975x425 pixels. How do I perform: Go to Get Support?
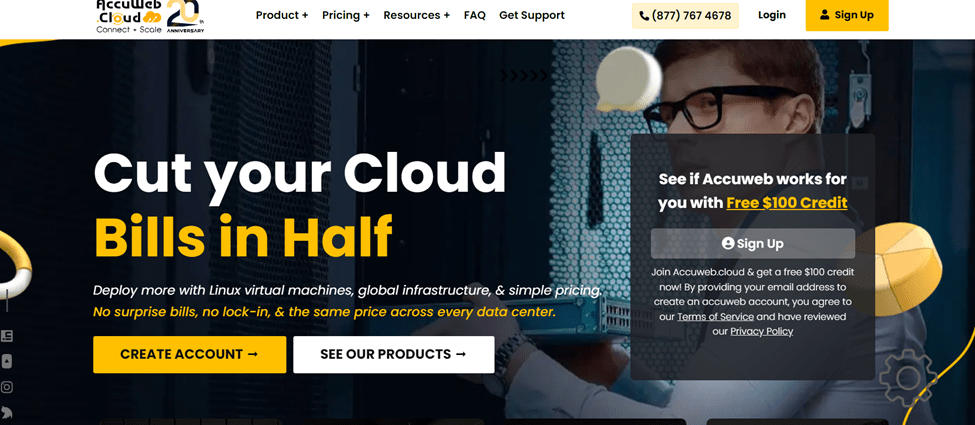[532, 15]
